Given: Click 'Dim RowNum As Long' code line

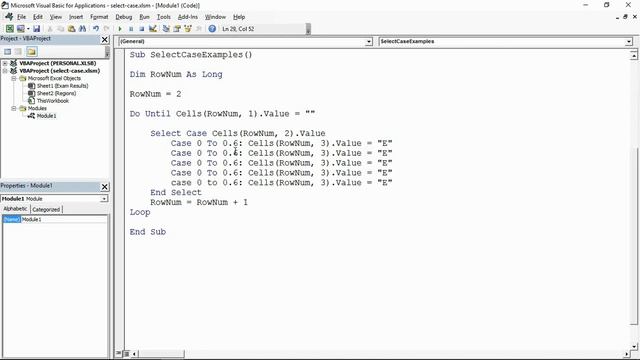Looking at the screenshot, I should click(x=176, y=74).
